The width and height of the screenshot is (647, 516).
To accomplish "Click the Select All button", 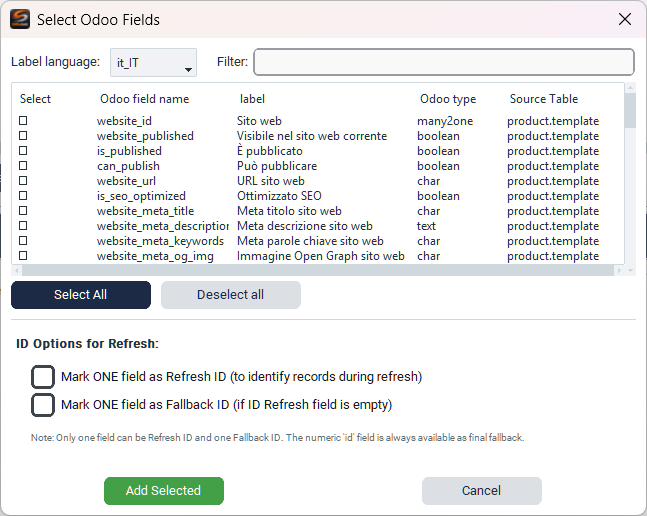I will 81,295.
